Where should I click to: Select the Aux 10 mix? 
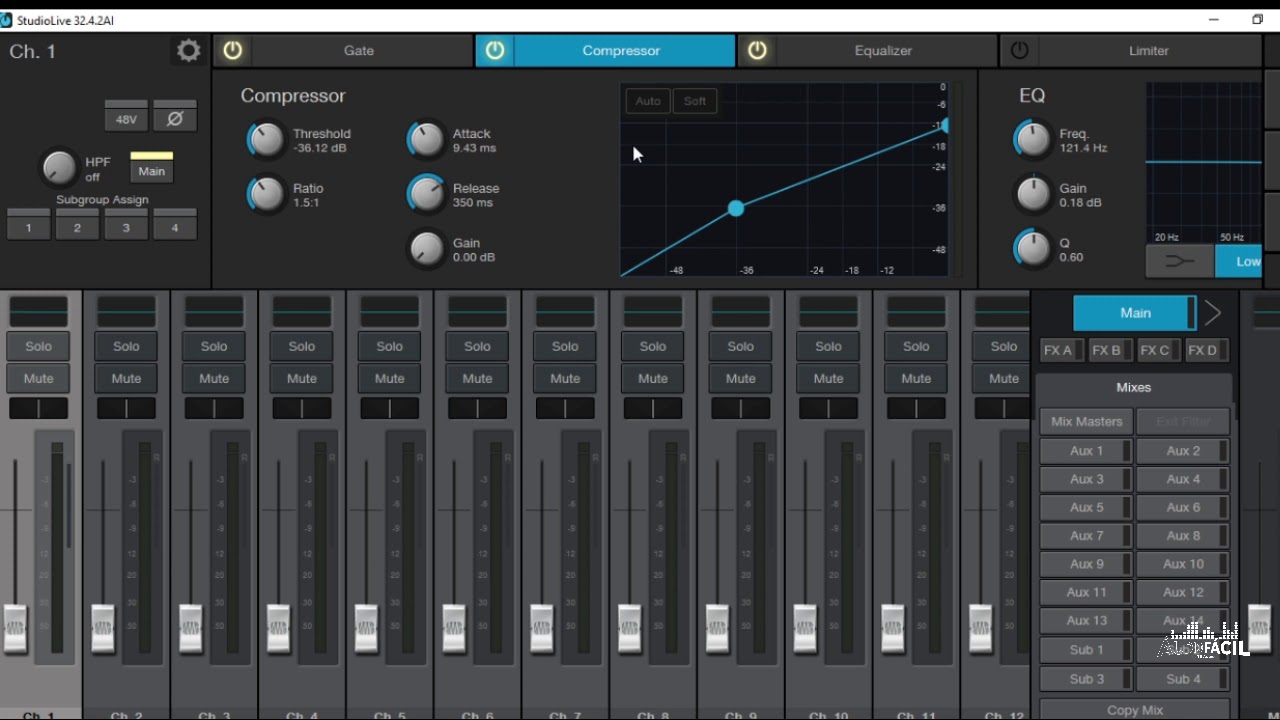click(x=1183, y=563)
